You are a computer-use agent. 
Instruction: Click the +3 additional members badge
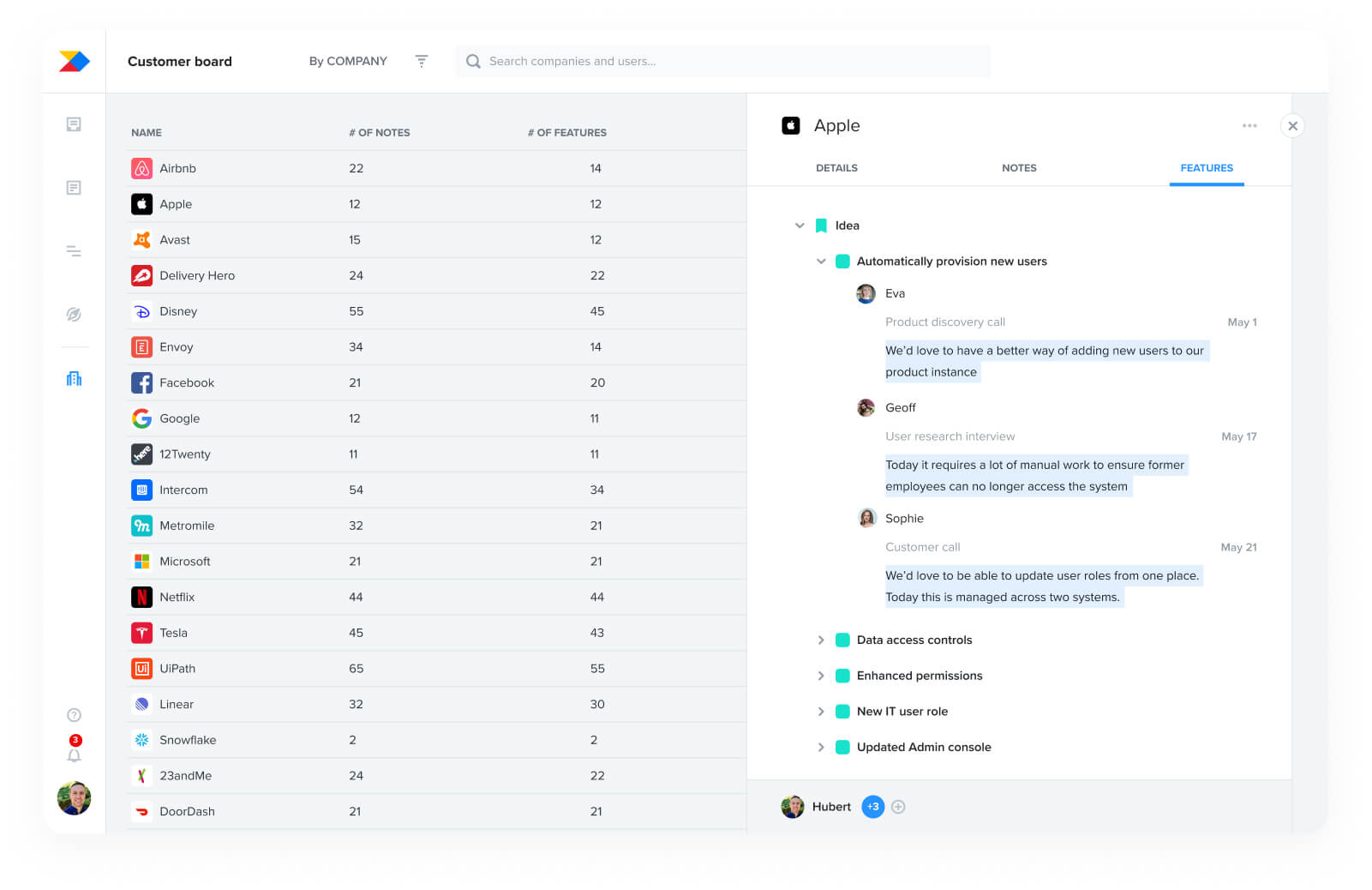pos(872,807)
